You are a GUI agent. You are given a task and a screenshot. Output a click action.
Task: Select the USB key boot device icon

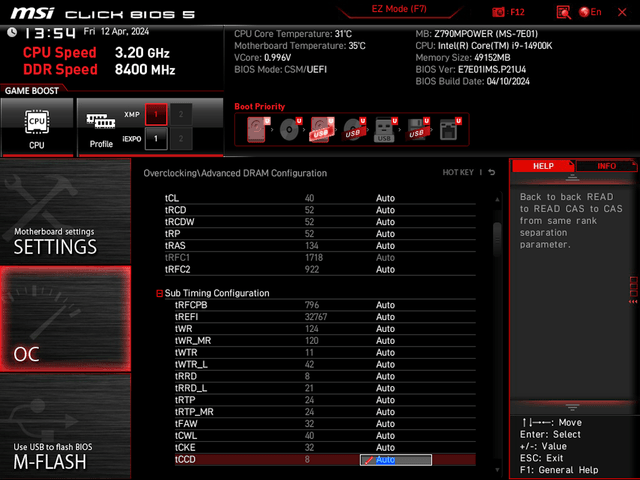[x=385, y=129]
